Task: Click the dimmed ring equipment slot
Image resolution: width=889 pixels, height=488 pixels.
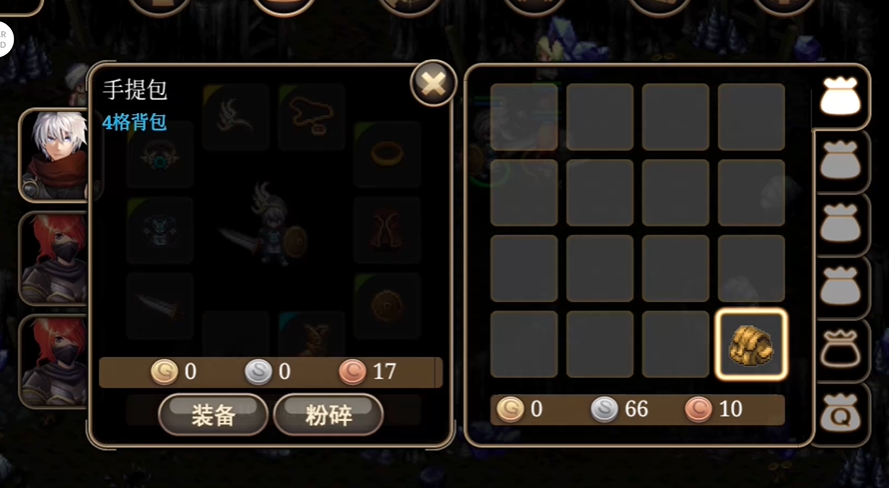Action: point(387,154)
